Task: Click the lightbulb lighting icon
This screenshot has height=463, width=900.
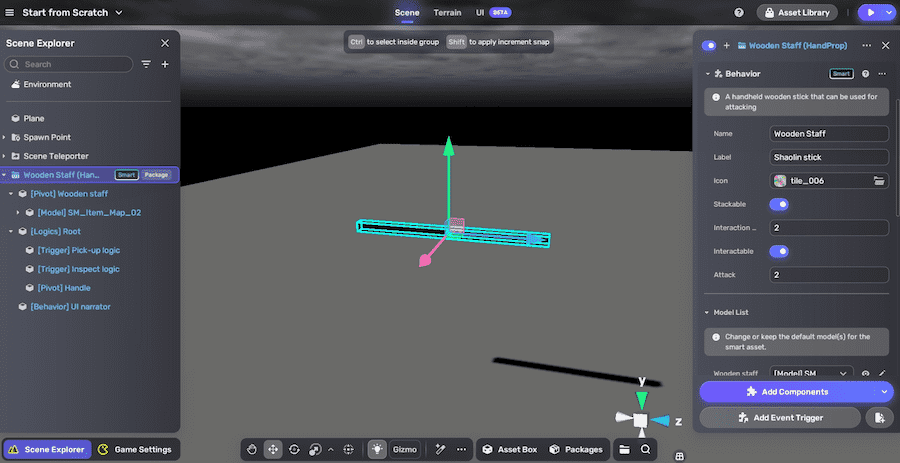Action: 378,450
